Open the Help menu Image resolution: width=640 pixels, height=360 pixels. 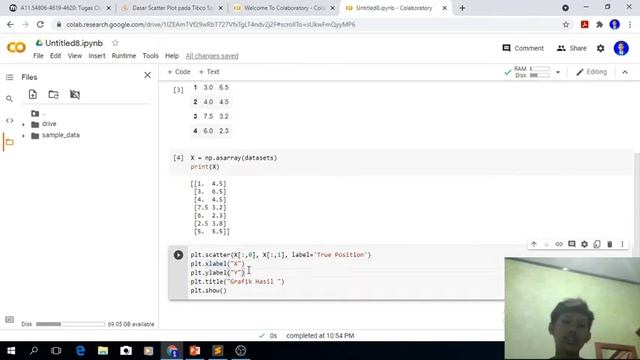172,56
